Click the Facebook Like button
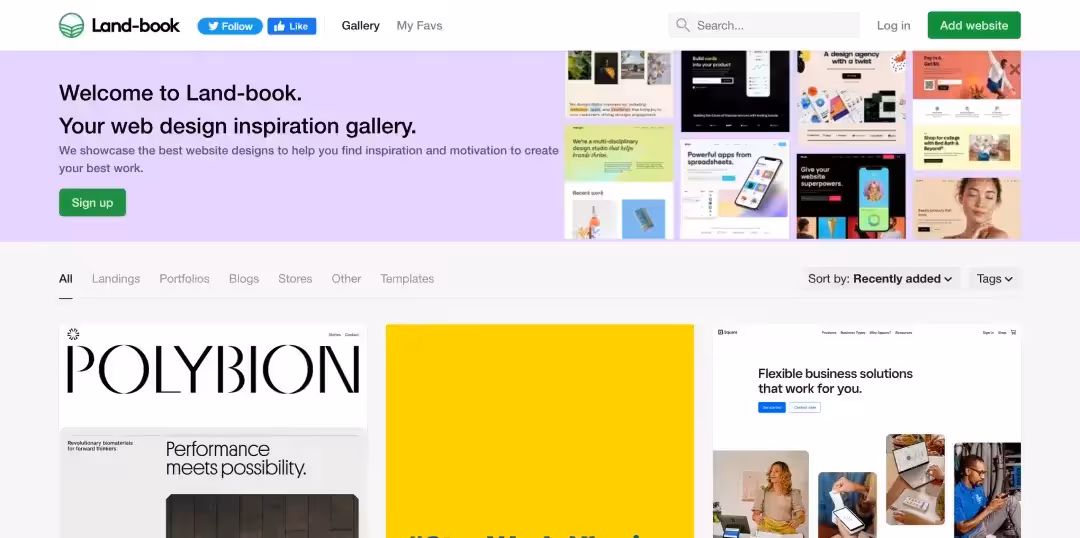 pyautogui.click(x=291, y=26)
